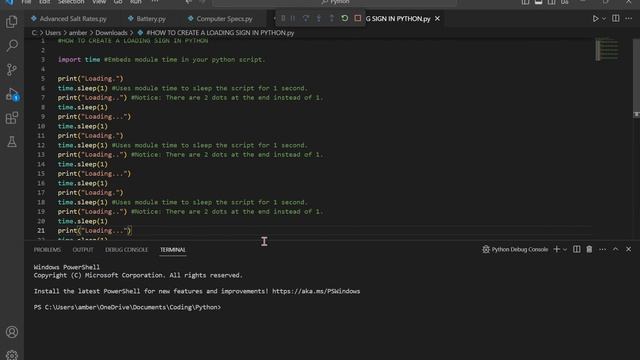
Task: Click Step Over in debug toolbar
Action: [306, 18]
